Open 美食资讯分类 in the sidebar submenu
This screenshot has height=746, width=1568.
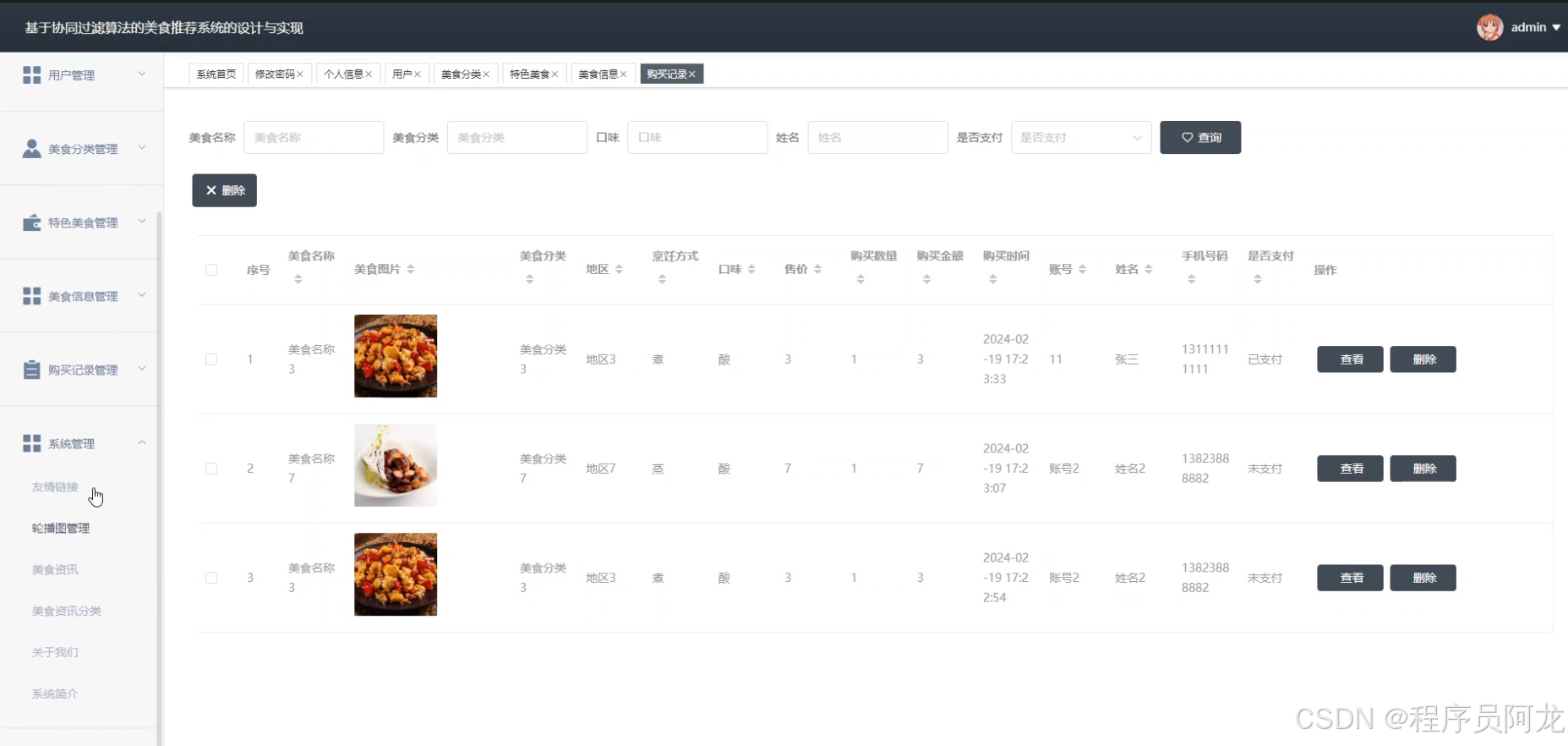pos(67,612)
